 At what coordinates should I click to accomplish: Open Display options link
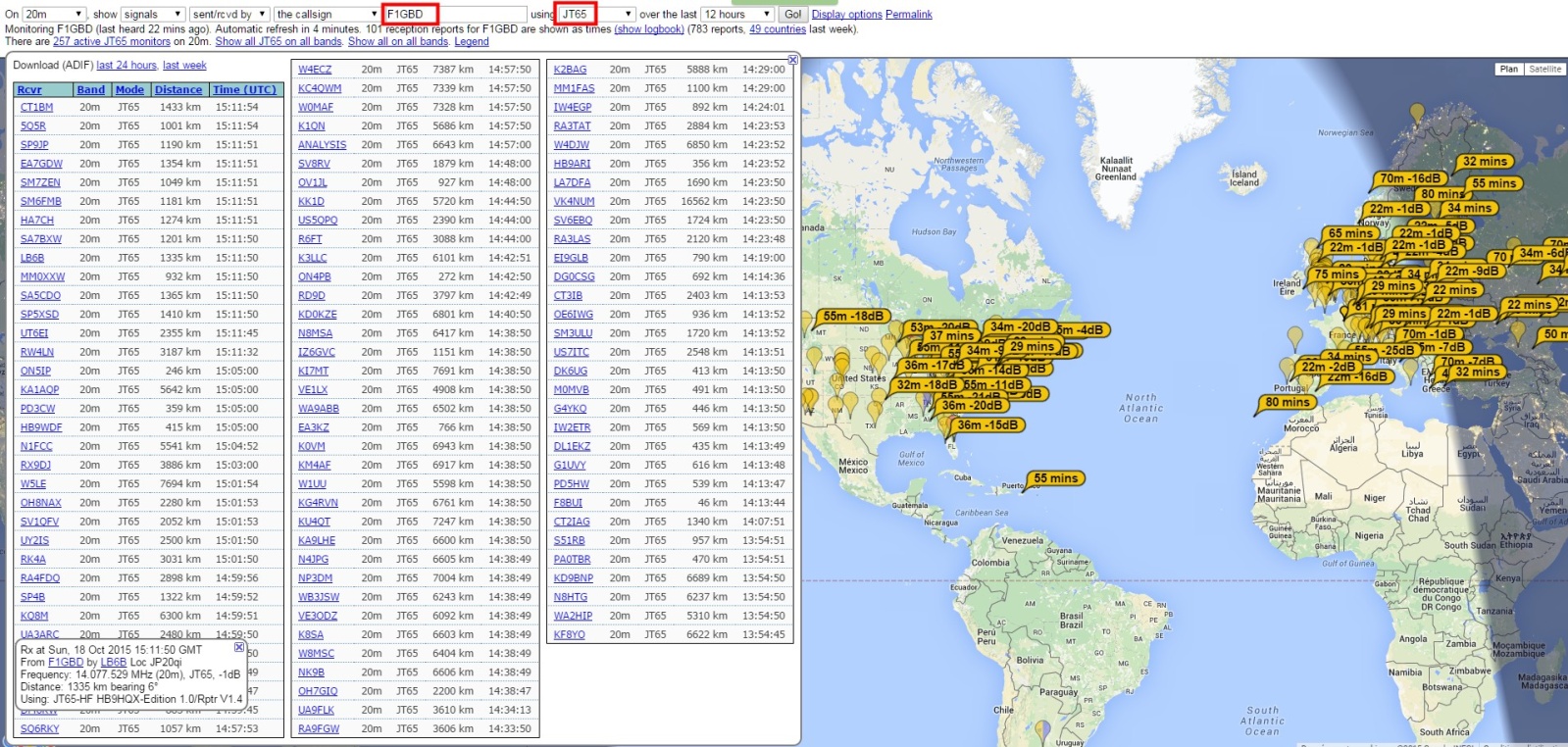(846, 15)
